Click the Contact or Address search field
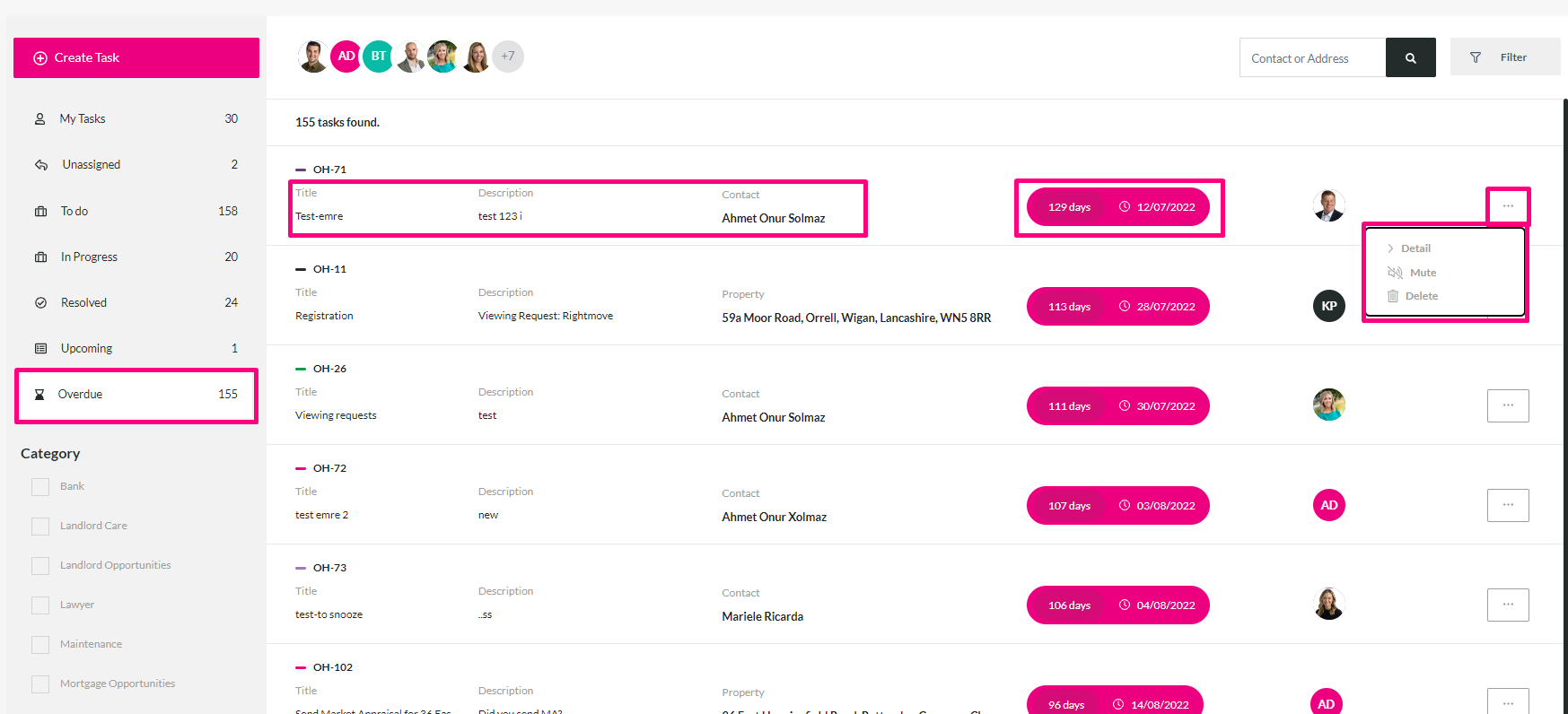The height and width of the screenshot is (714, 1568). click(1312, 57)
